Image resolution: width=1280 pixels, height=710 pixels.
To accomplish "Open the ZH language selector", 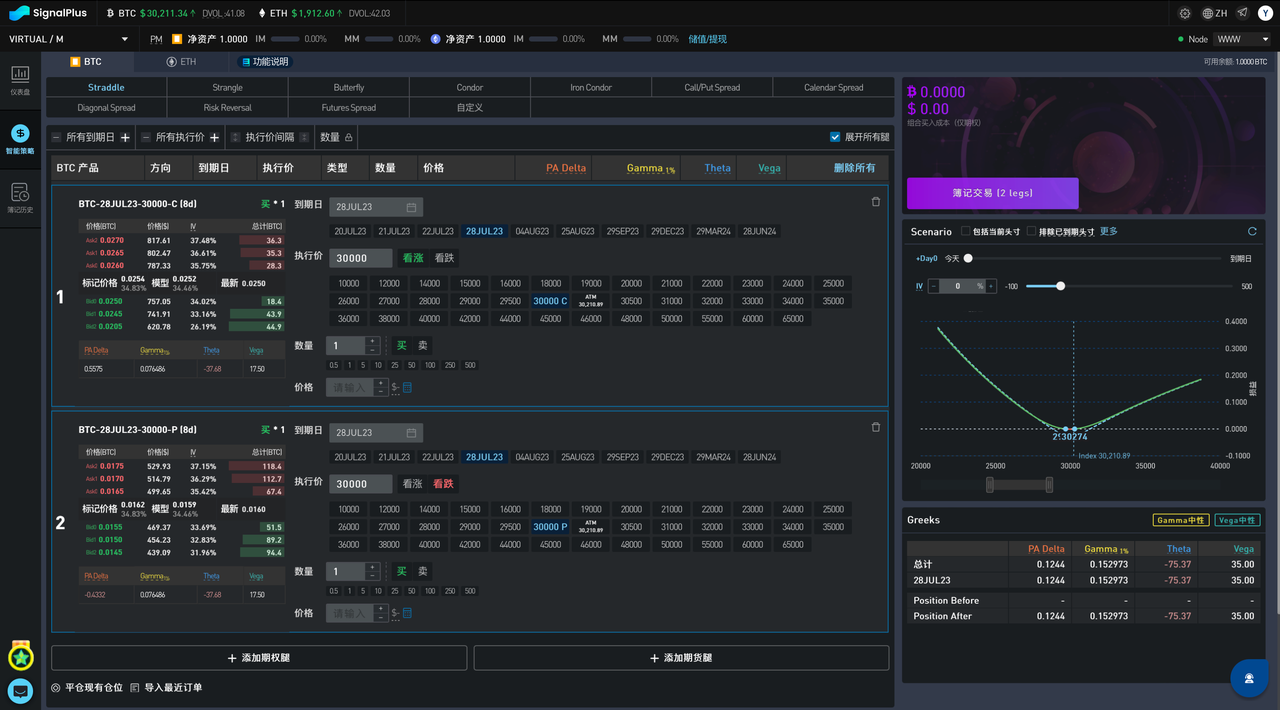I will (1215, 13).
